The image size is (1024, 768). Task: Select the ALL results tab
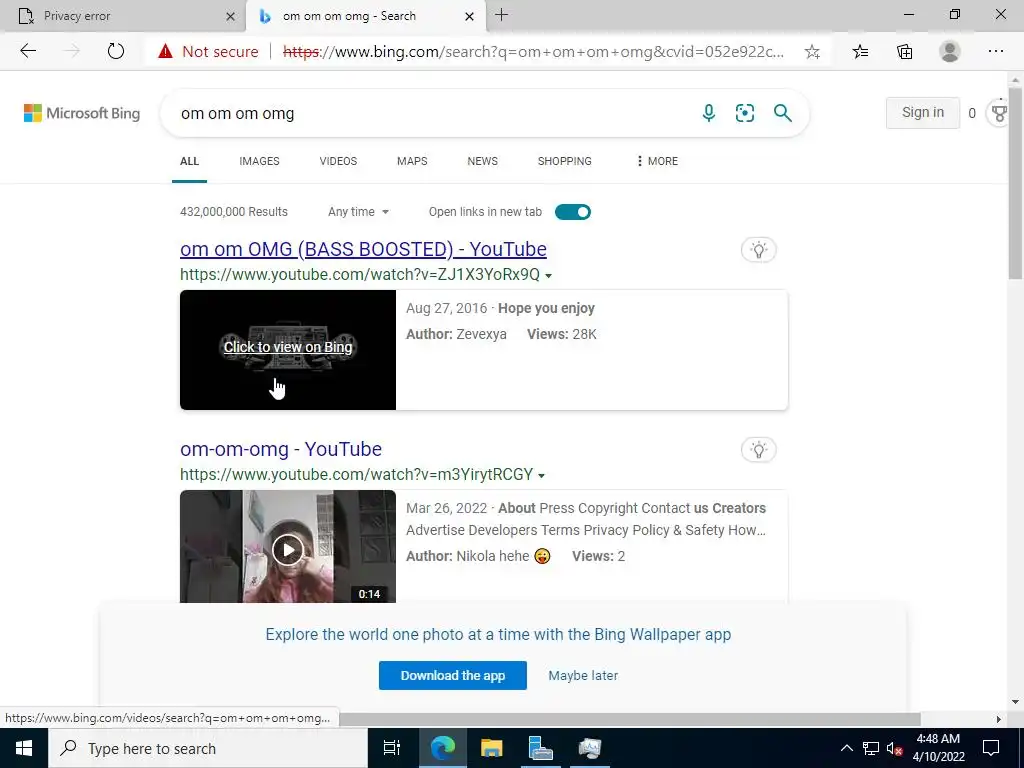point(189,161)
